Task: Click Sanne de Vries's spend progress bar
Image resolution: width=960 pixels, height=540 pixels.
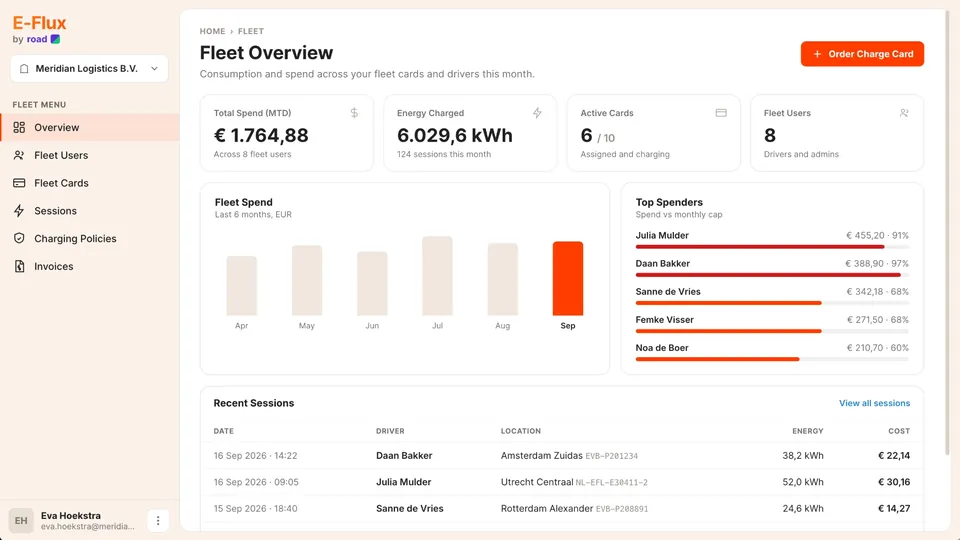Action: tap(772, 302)
